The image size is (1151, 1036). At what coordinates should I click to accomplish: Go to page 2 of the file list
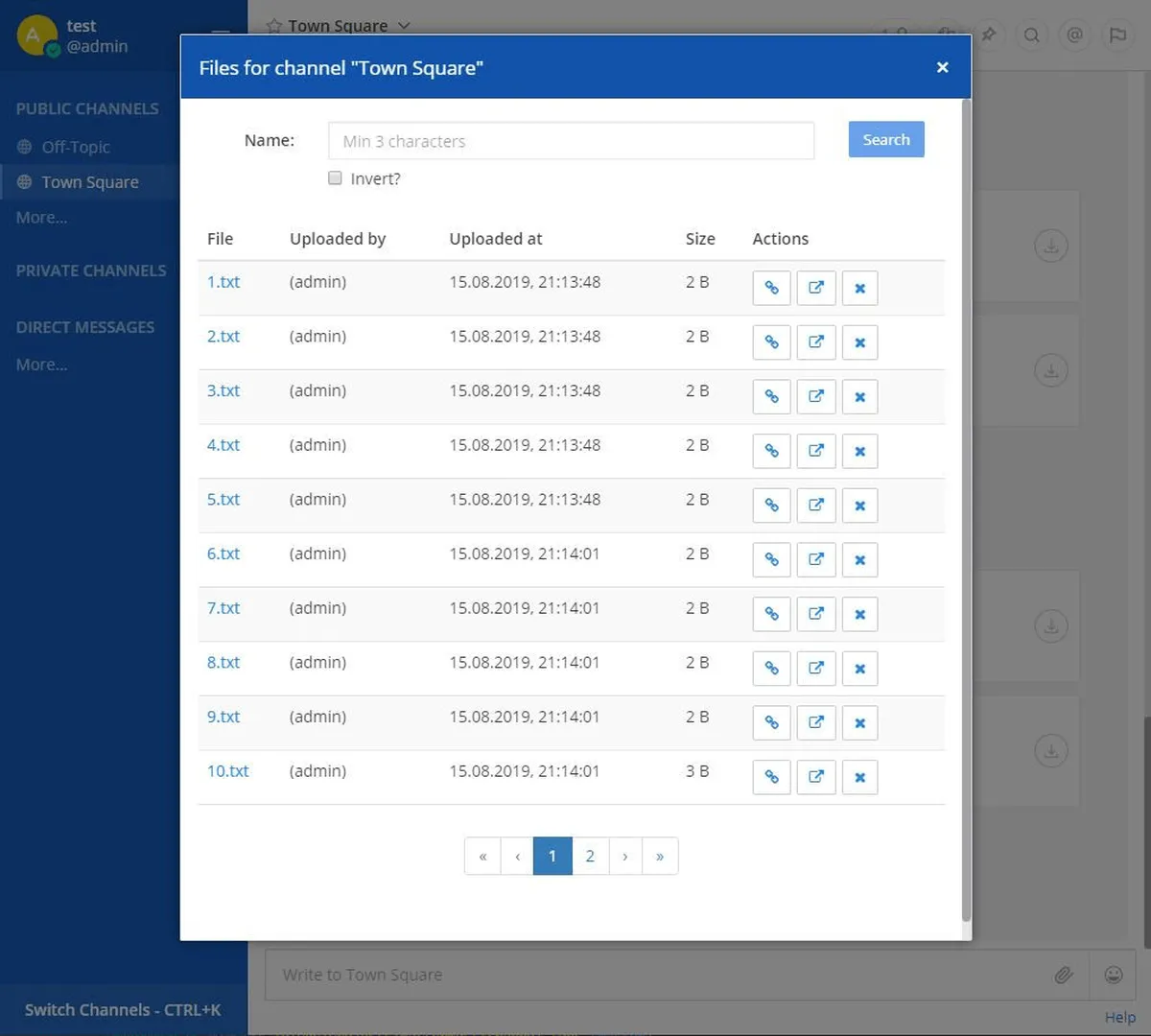(x=590, y=856)
